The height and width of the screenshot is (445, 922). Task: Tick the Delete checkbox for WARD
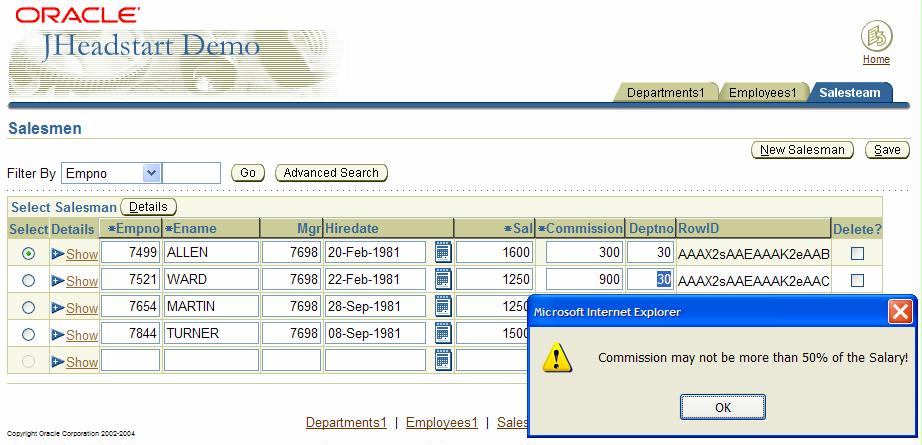[x=857, y=280]
